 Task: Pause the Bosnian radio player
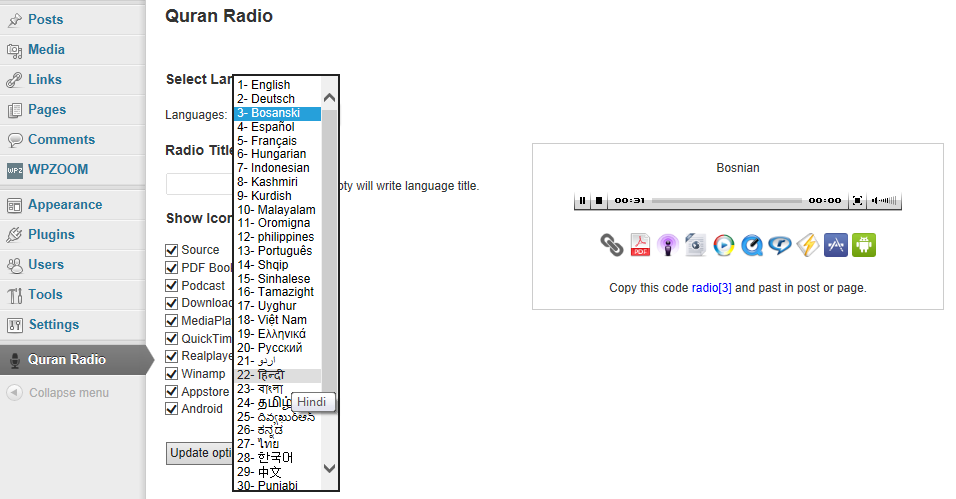582,200
